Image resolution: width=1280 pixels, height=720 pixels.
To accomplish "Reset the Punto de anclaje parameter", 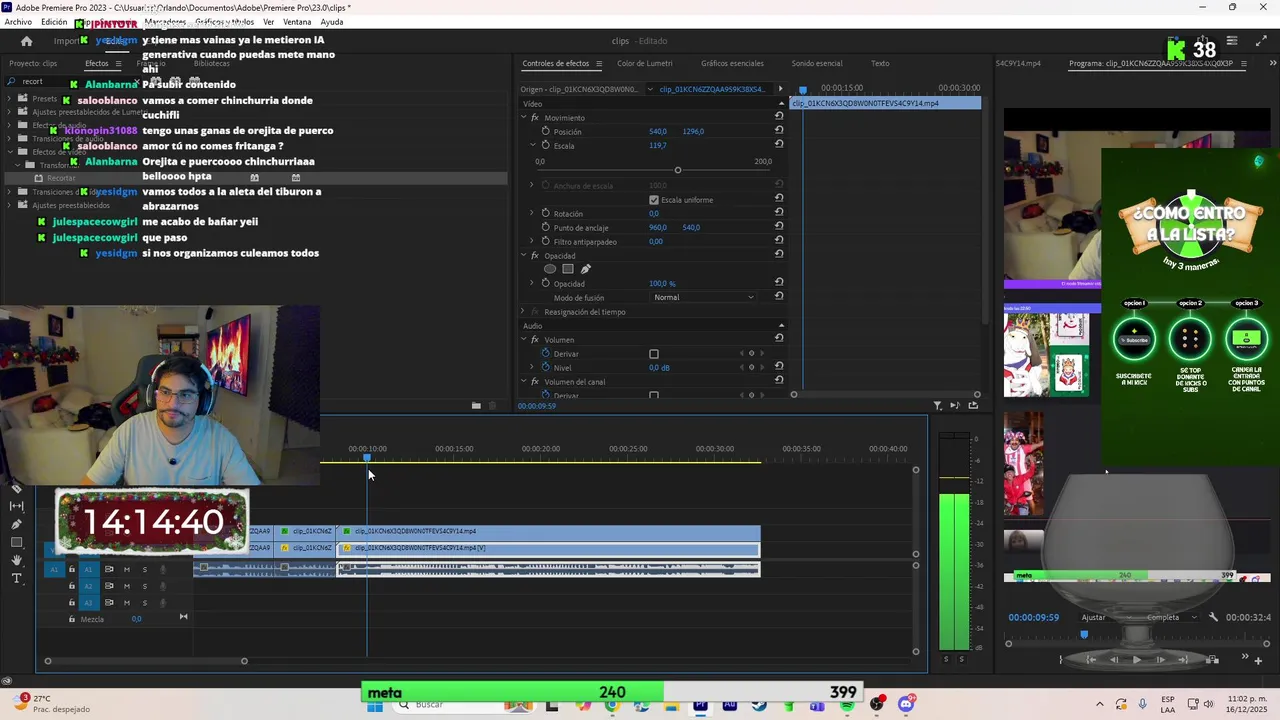I will pos(778,227).
